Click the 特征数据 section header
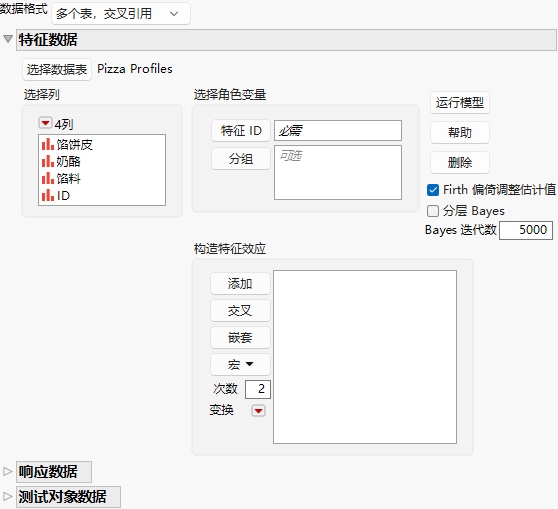Viewport: 558px width, 509px height. 286,40
